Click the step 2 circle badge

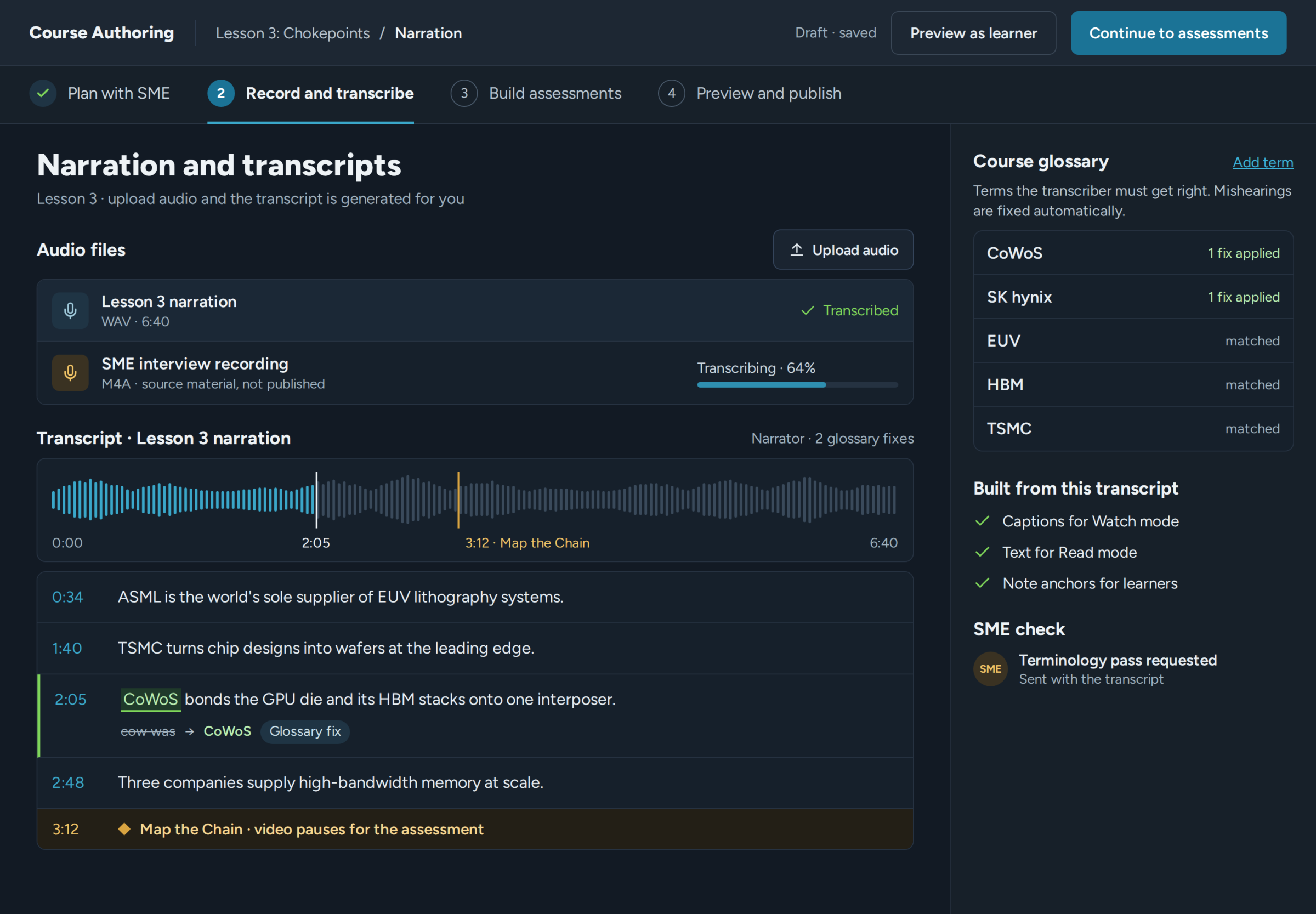(x=220, y=93)
